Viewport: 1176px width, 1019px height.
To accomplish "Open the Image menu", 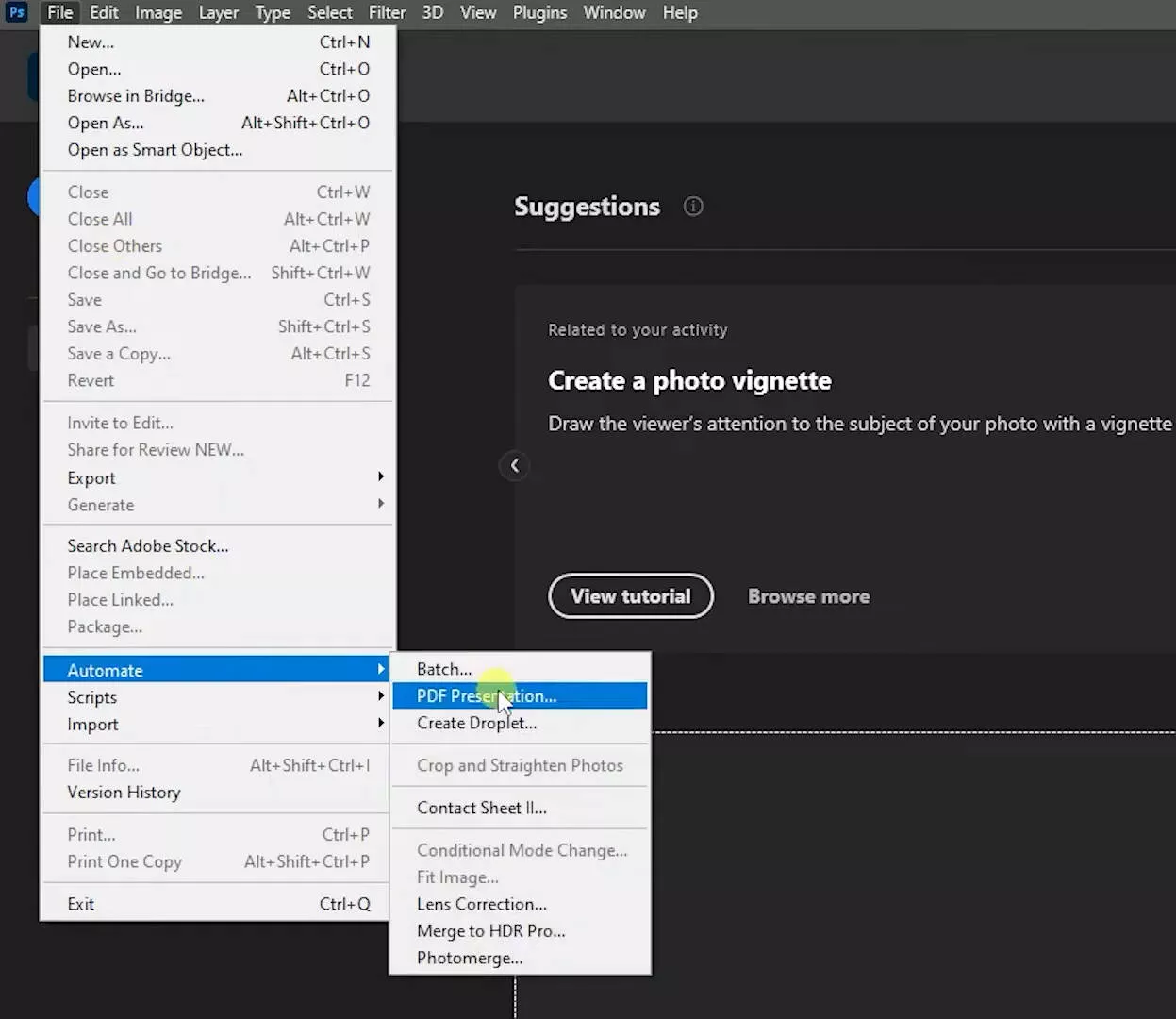I will [x=158, y=12].
